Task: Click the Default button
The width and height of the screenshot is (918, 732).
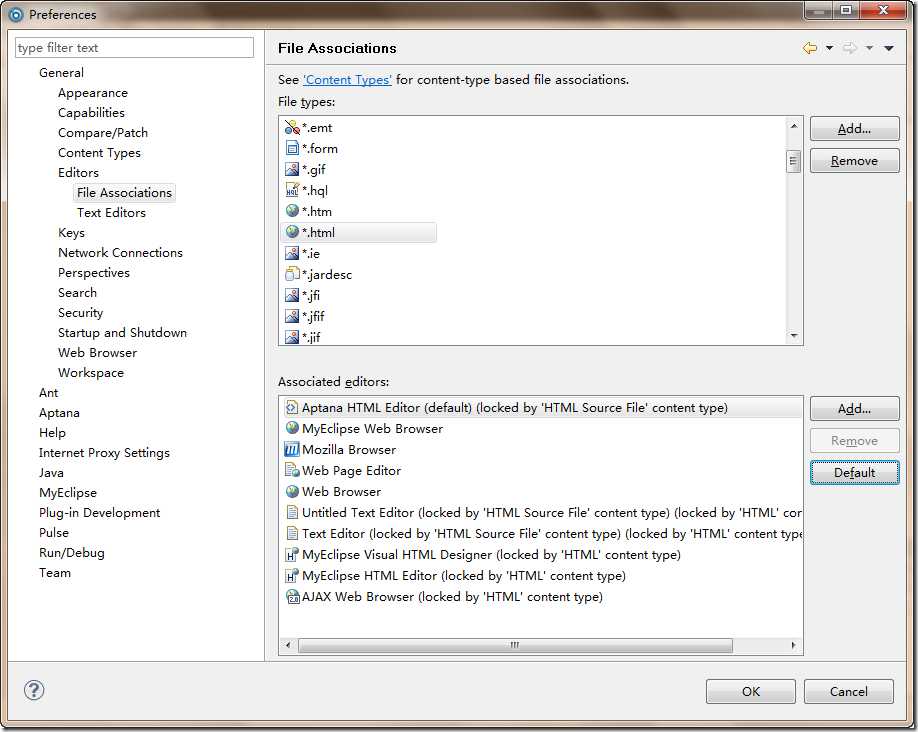Action: pos(854,473)
